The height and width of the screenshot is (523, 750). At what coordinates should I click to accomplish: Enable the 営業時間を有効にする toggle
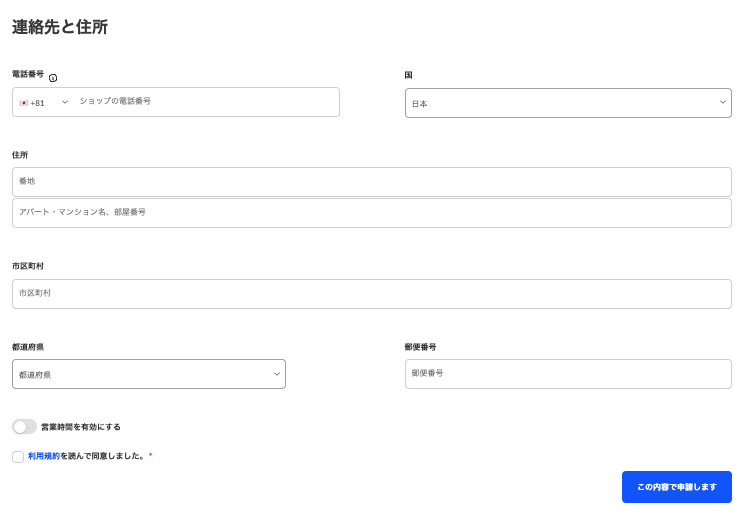point(25,427)
